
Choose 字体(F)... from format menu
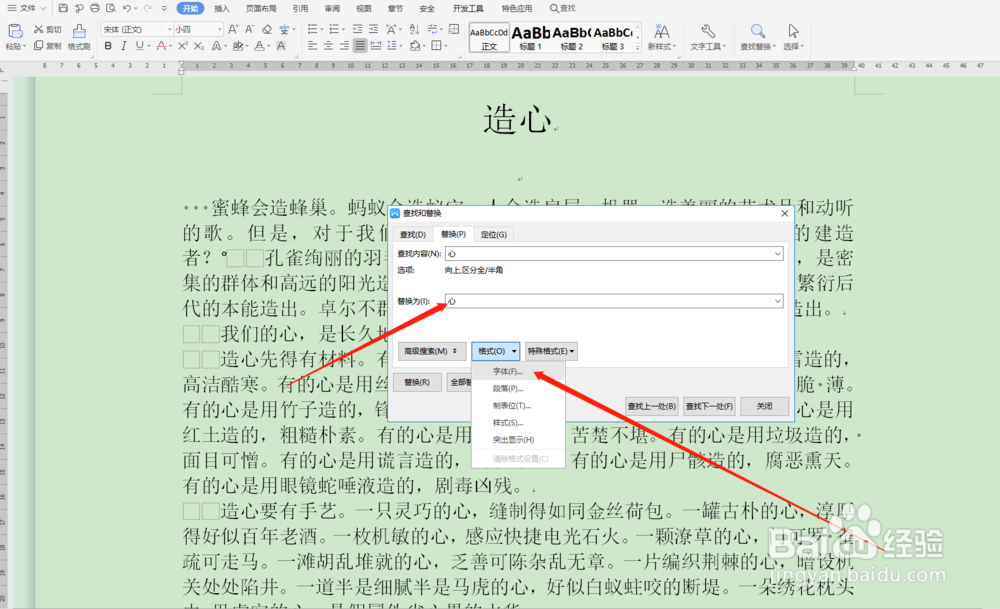(518, 372)
